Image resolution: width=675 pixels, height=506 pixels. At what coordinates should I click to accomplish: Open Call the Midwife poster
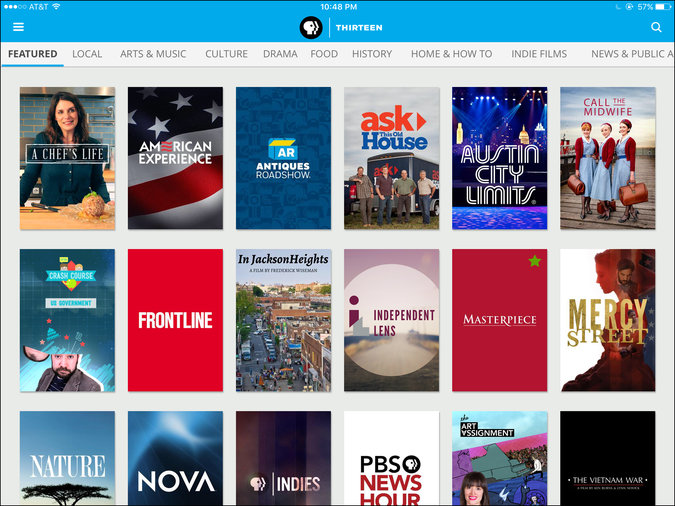click(607, 158)
